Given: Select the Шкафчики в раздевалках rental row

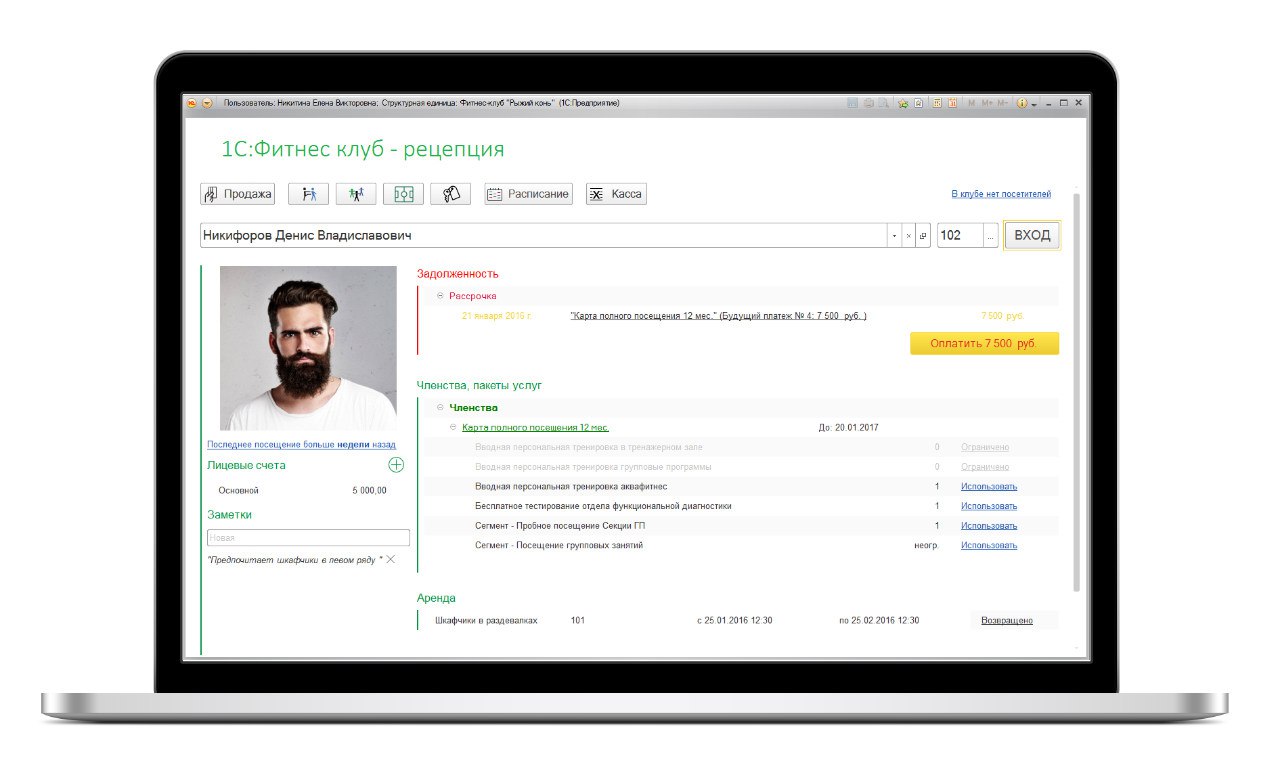Looking at the screenshot, I should click(x=740, y=621).
